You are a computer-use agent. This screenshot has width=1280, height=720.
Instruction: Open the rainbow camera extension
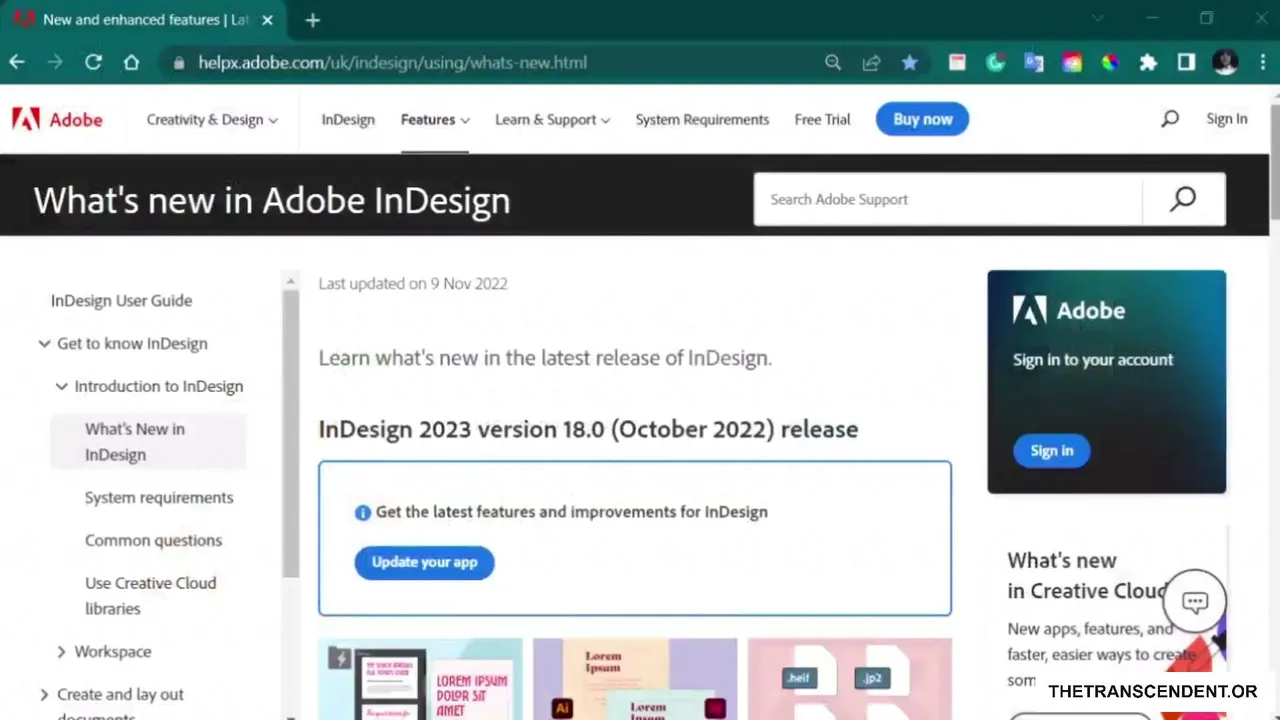[x=1072, y=62]
